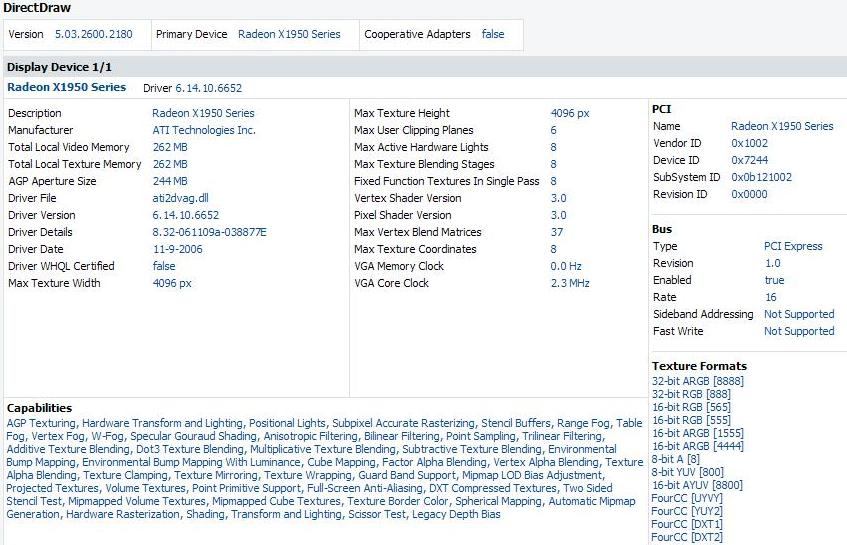This screenshot has height=545, width=847.
Task: Click the Total Local Texture Memory 262 MB value
Action: [x=170, y=164]
